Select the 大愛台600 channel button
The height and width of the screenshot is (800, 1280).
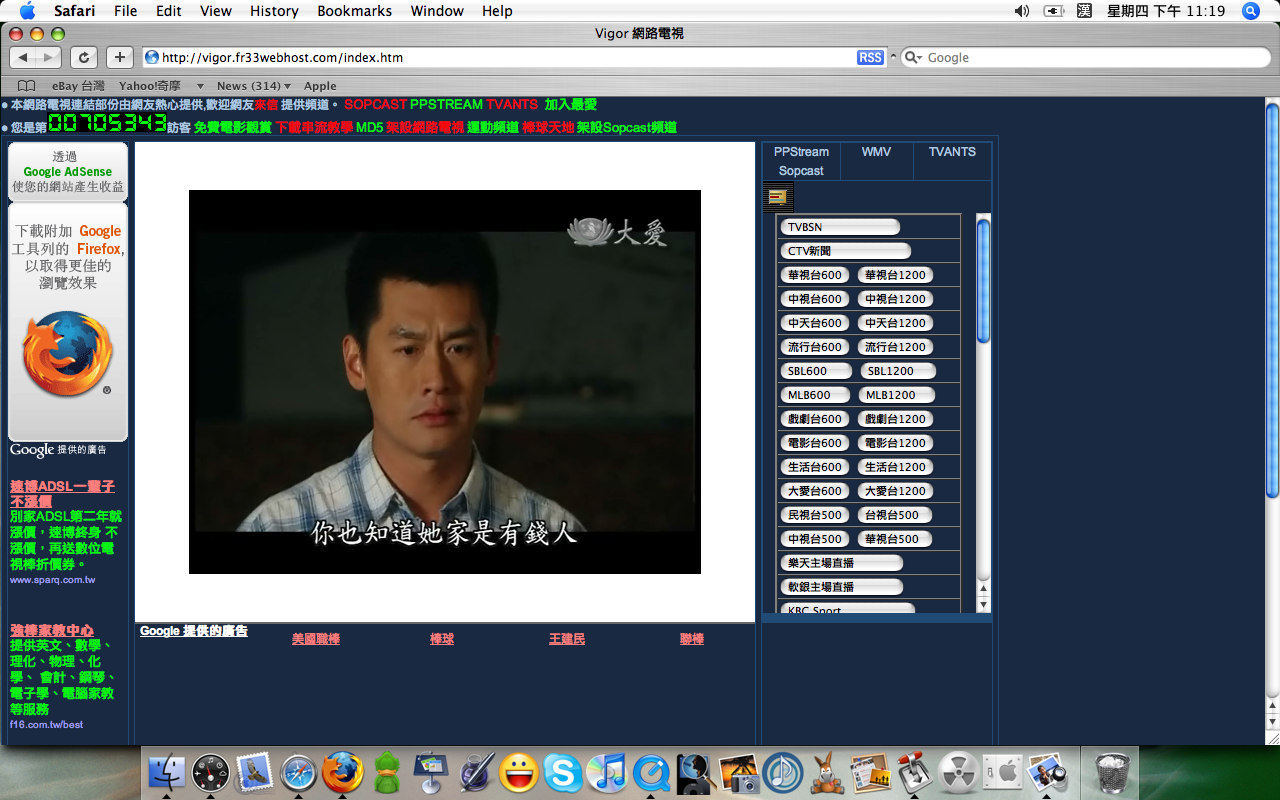(x=815, y=491)
